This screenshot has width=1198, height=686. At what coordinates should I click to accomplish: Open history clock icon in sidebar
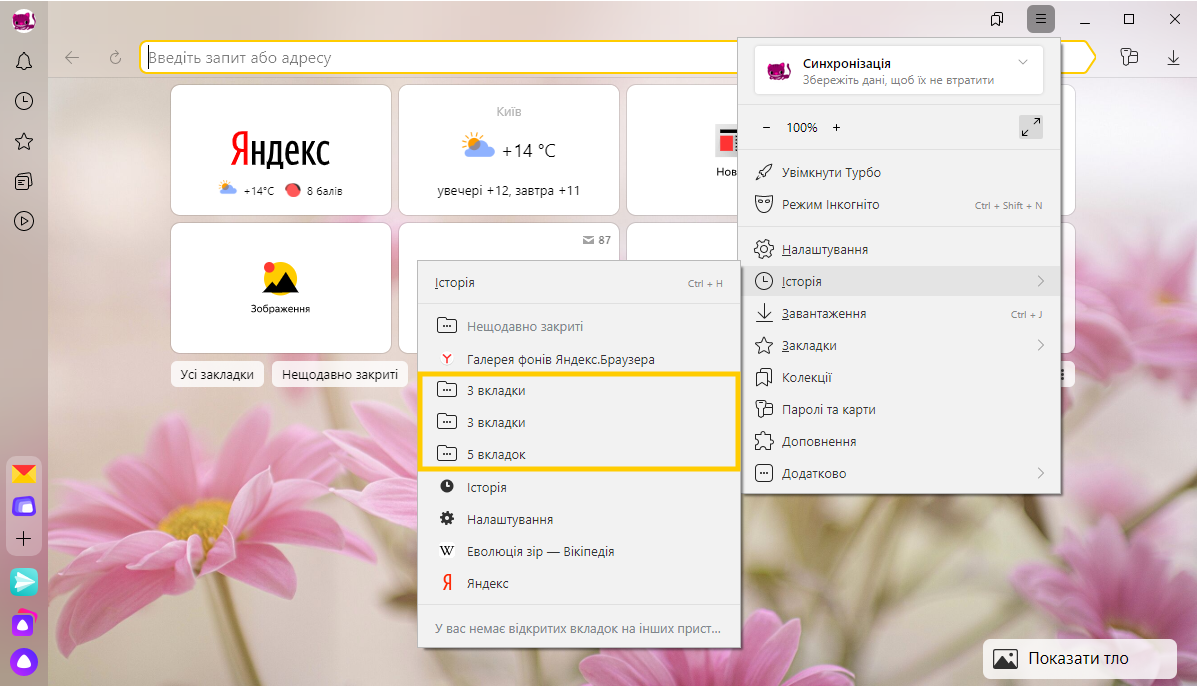(24, 101)
